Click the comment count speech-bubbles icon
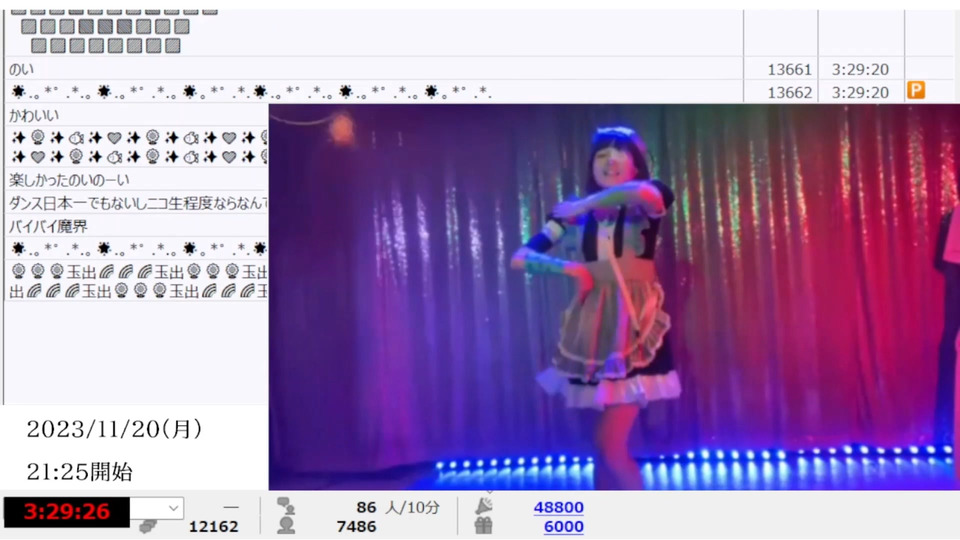Screen dimensions: 960x540 (x=147, y=526)
